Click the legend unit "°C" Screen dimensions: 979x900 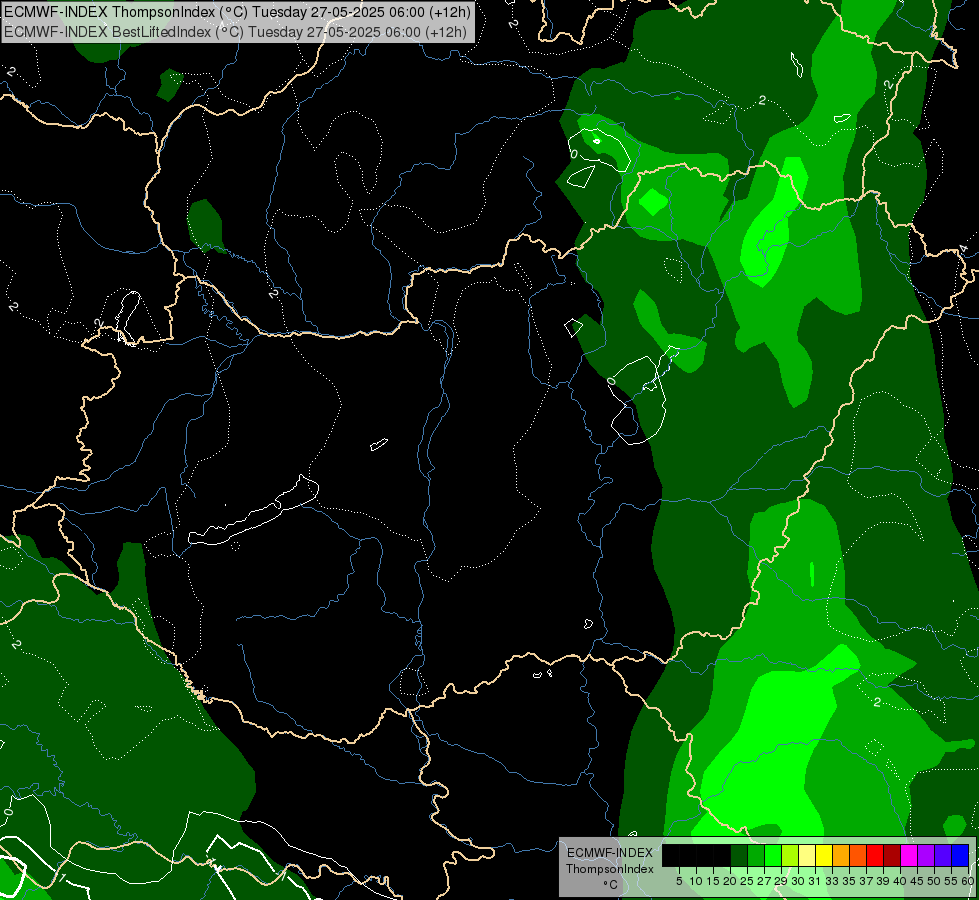[609, 884]
